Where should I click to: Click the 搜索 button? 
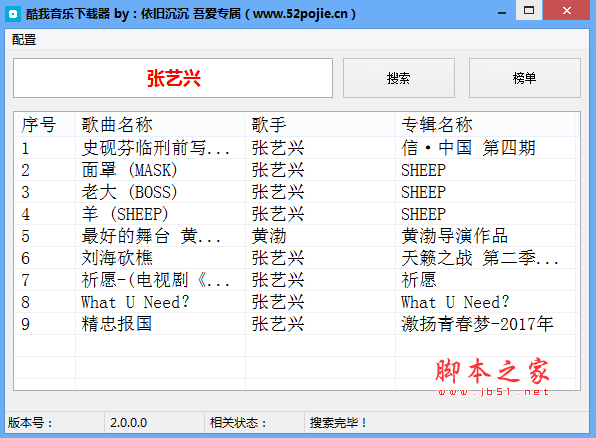coord(399,78)
